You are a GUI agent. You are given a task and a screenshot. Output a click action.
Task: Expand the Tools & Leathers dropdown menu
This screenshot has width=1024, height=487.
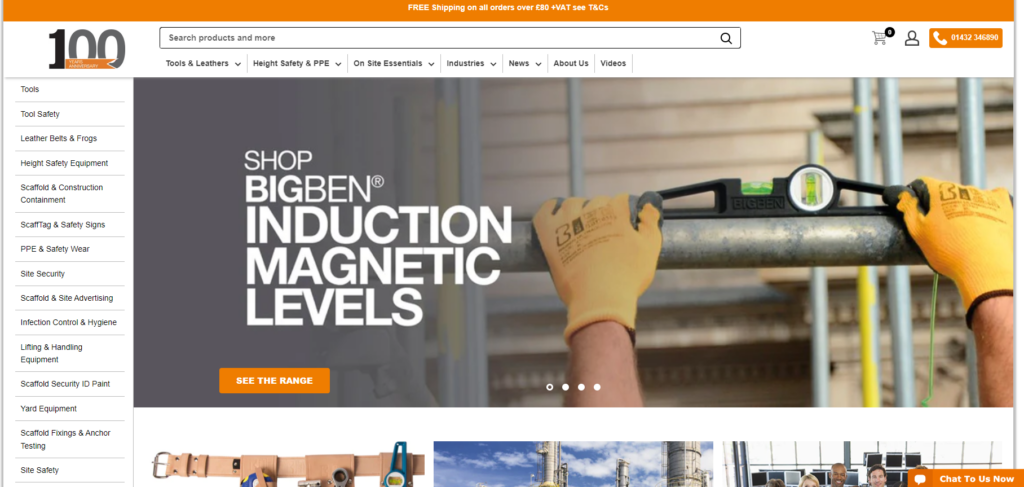point(203,63)
